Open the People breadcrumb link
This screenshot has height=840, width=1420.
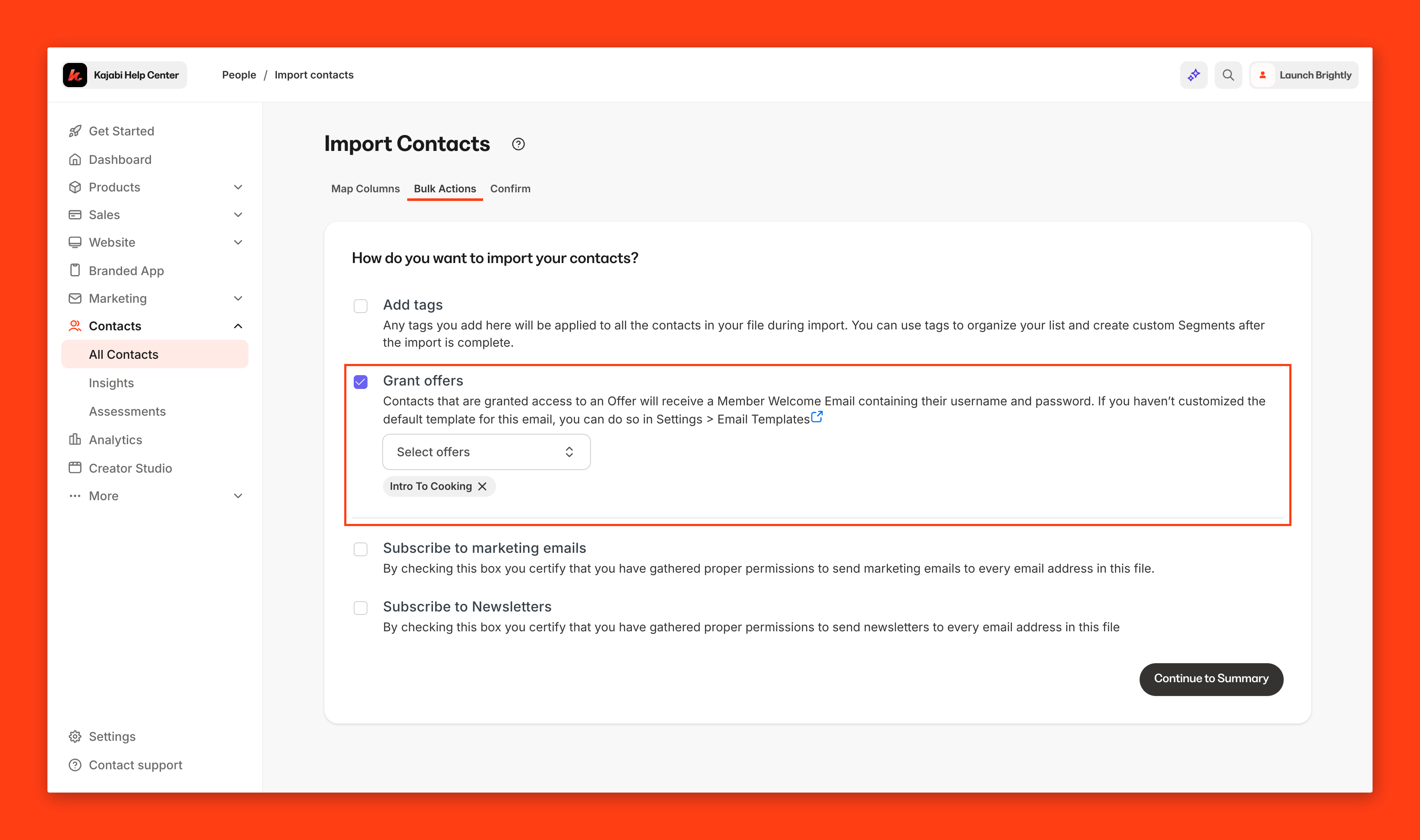[x=239, y=75]
